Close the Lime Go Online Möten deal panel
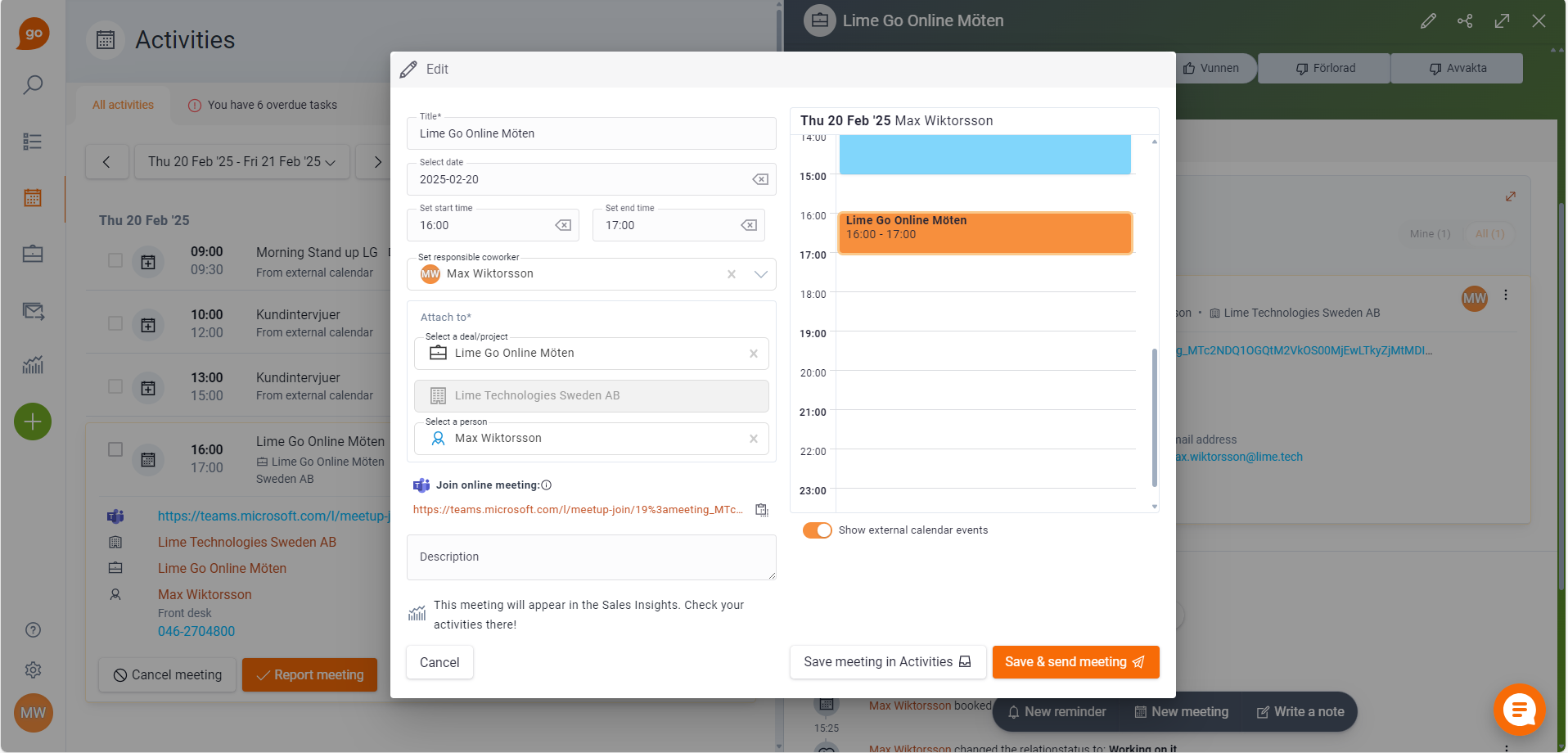 (1539, 21)
